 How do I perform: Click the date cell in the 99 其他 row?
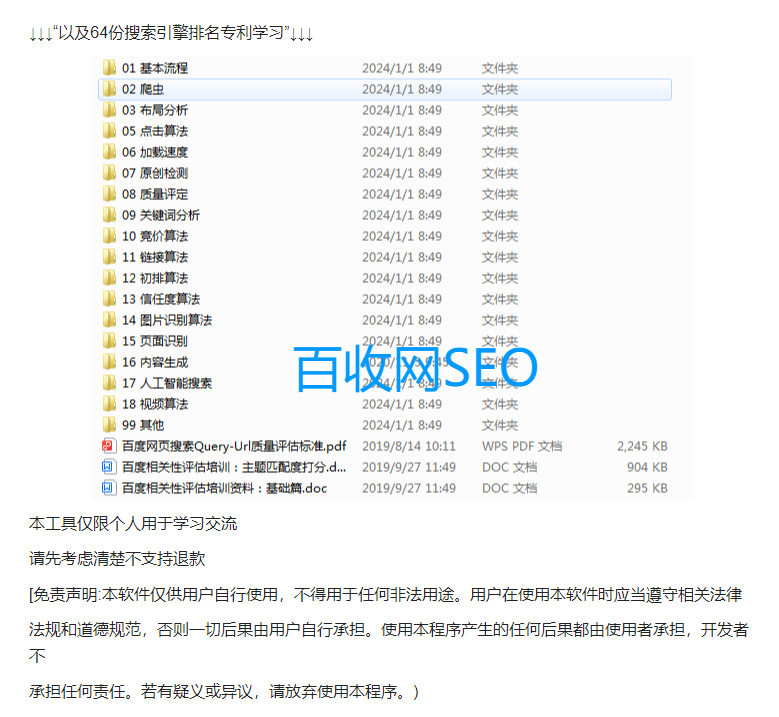click(x=402, y=425)
